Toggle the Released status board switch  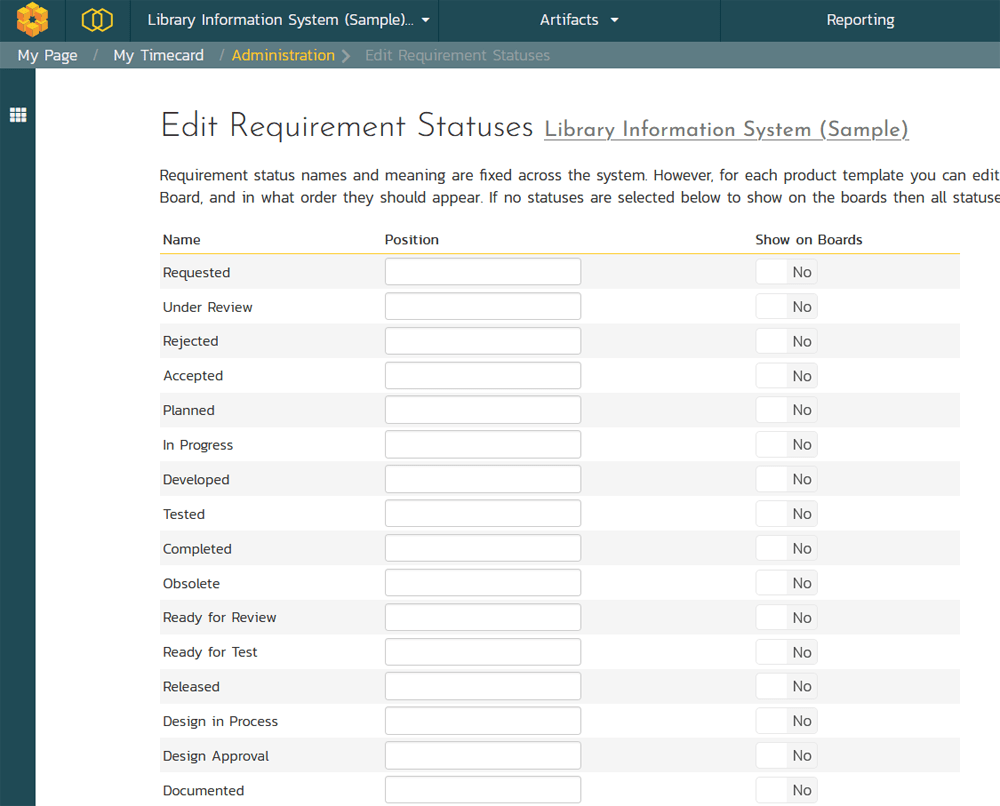tap(786, 686)
